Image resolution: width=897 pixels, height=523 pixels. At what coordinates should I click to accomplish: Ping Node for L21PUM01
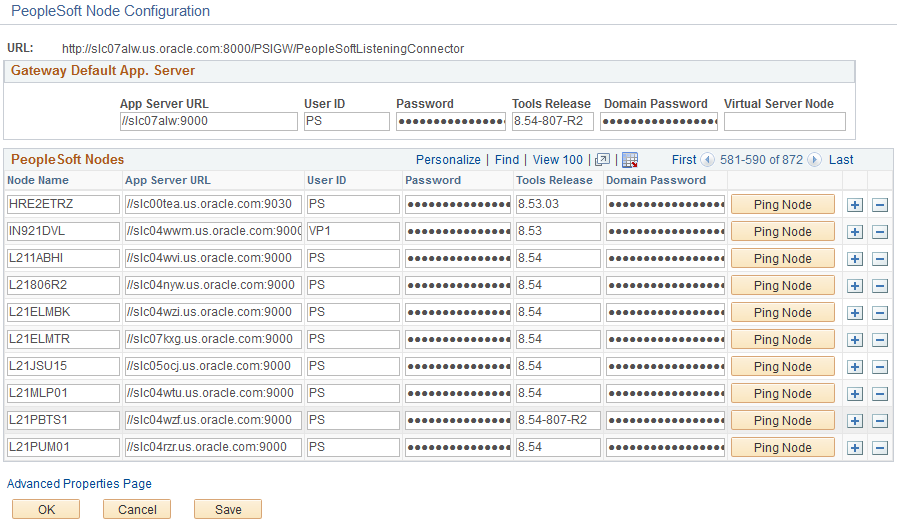[x=783, y=447]
